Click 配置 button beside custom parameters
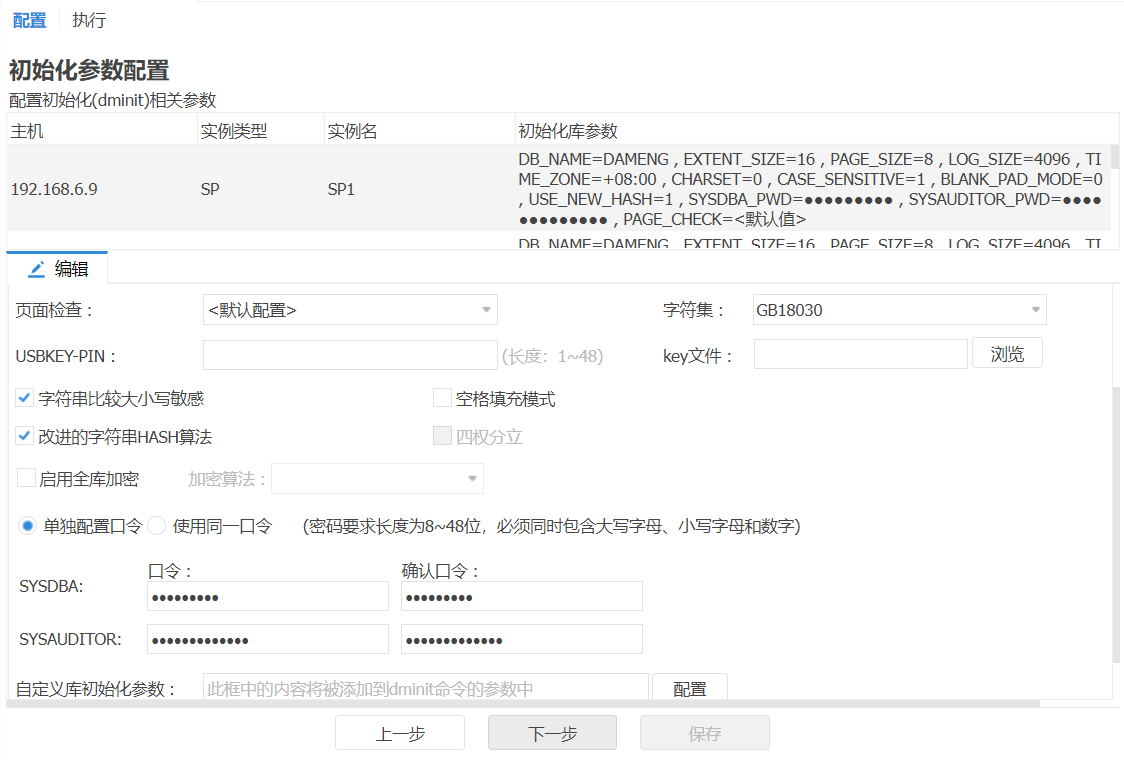 tap(689, 689)
